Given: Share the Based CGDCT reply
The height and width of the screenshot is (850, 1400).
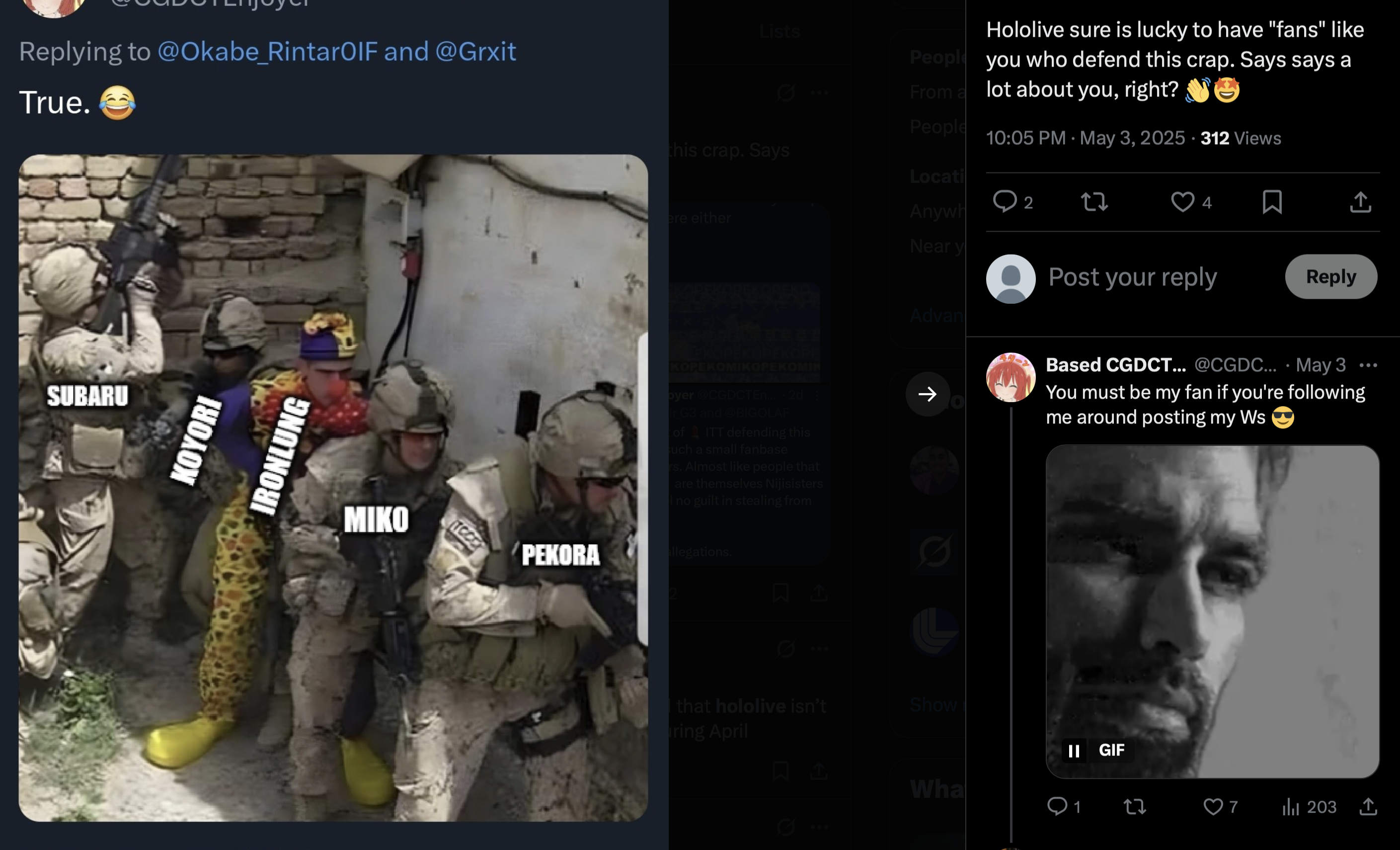Looking at the screenshot, I should [x=1368, y=806].
